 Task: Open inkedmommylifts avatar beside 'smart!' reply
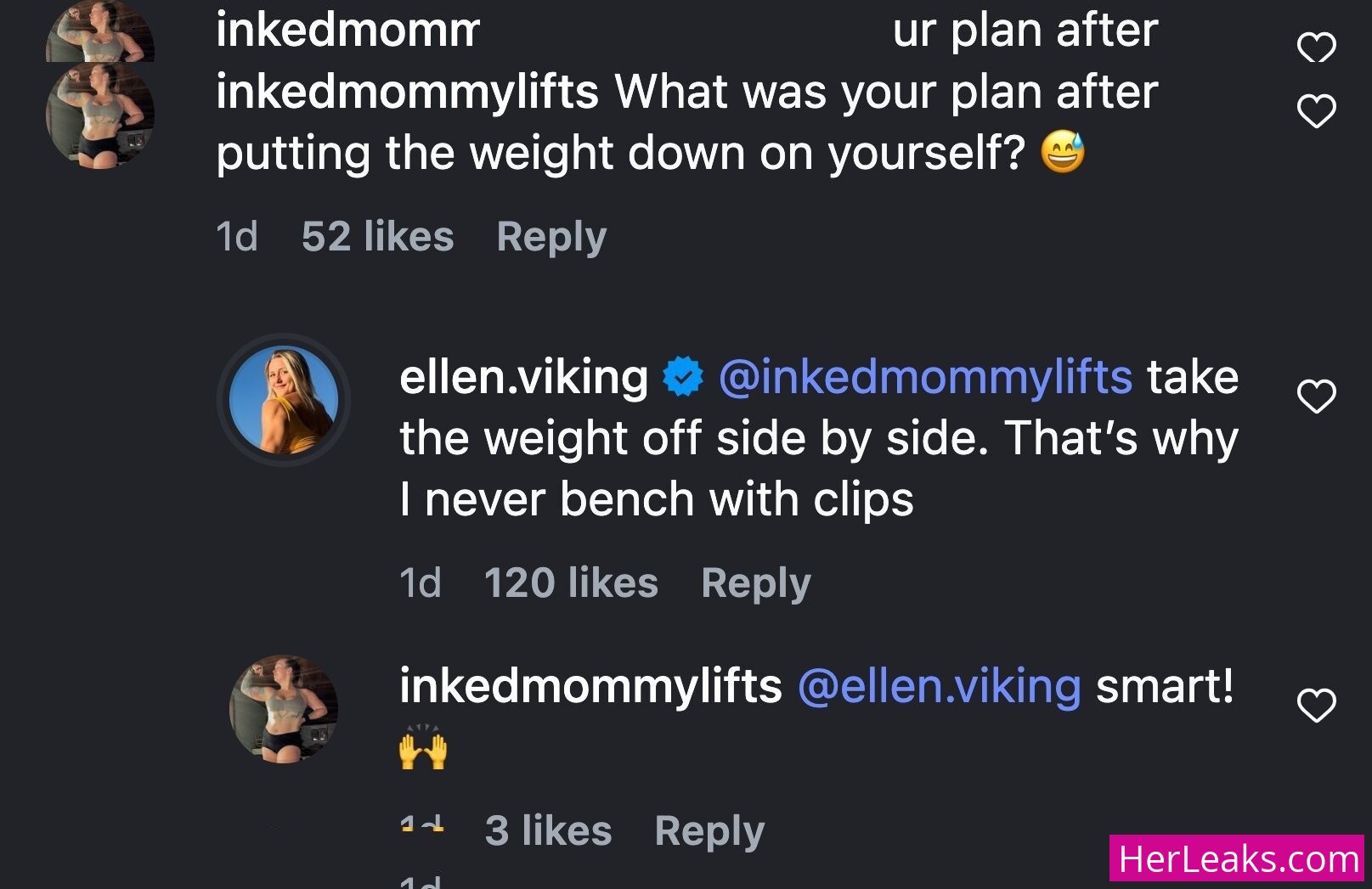point(284,709)
